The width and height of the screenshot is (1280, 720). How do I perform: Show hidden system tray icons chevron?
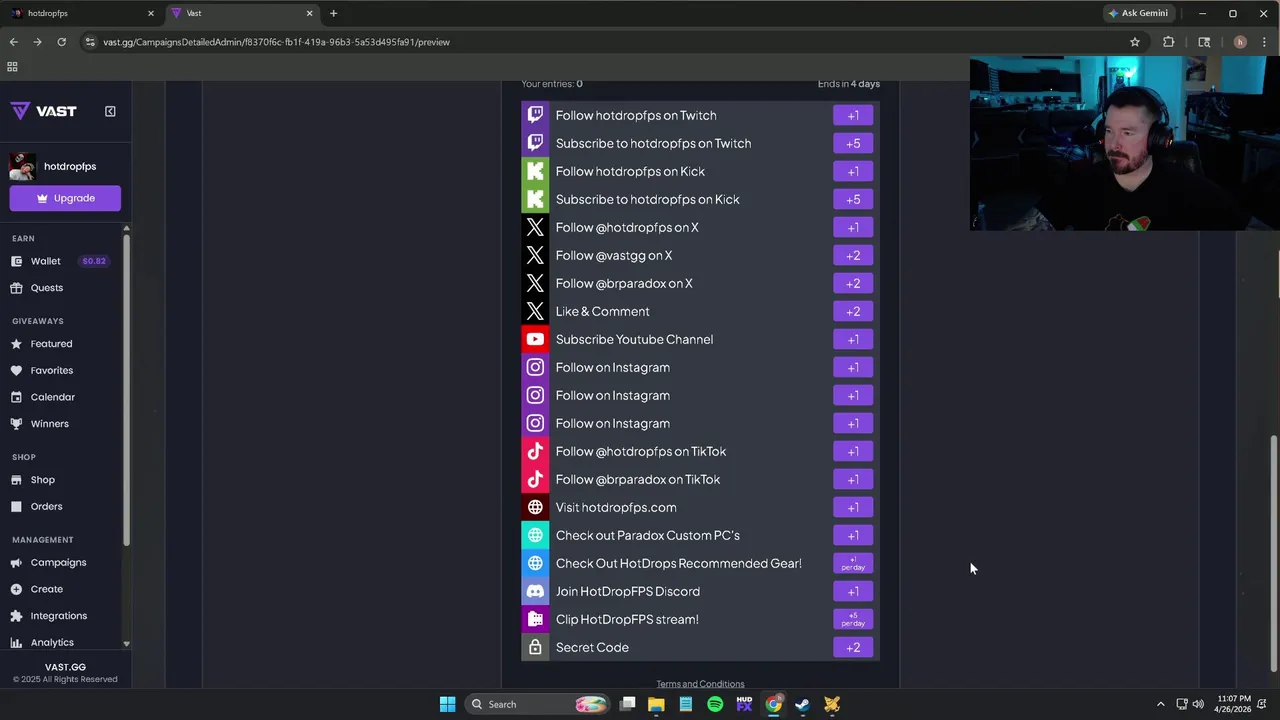pyautogui.click(x=1160, y=704)
